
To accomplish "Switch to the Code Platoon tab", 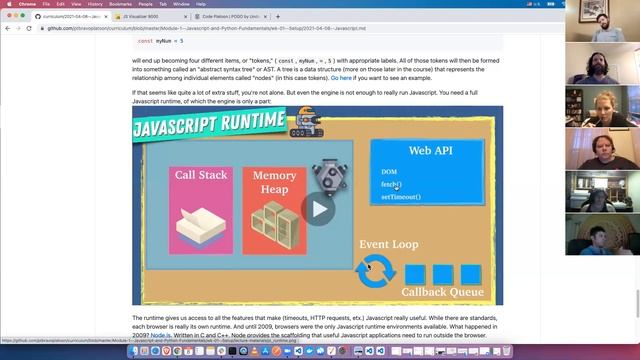I will click(x=231, y=17).
